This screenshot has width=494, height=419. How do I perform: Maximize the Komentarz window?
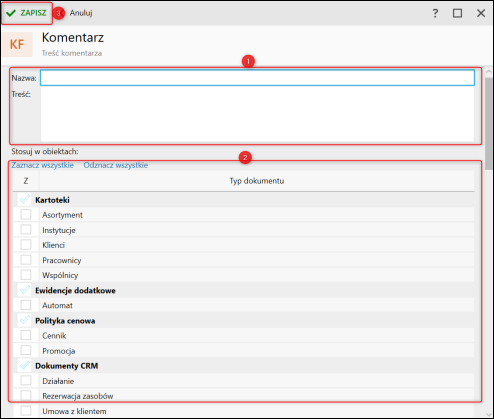click(457, 13)
